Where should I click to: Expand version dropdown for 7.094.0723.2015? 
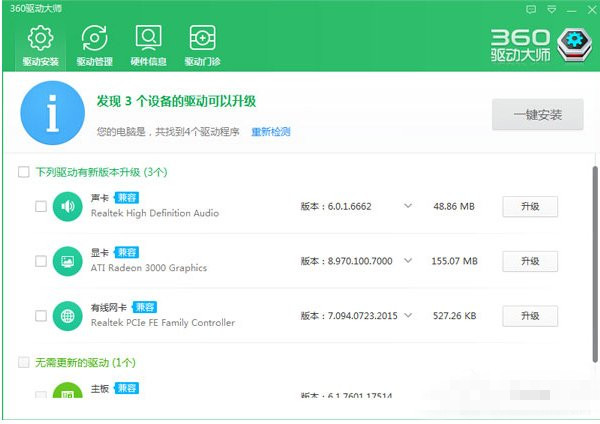[x=408, y=316]
